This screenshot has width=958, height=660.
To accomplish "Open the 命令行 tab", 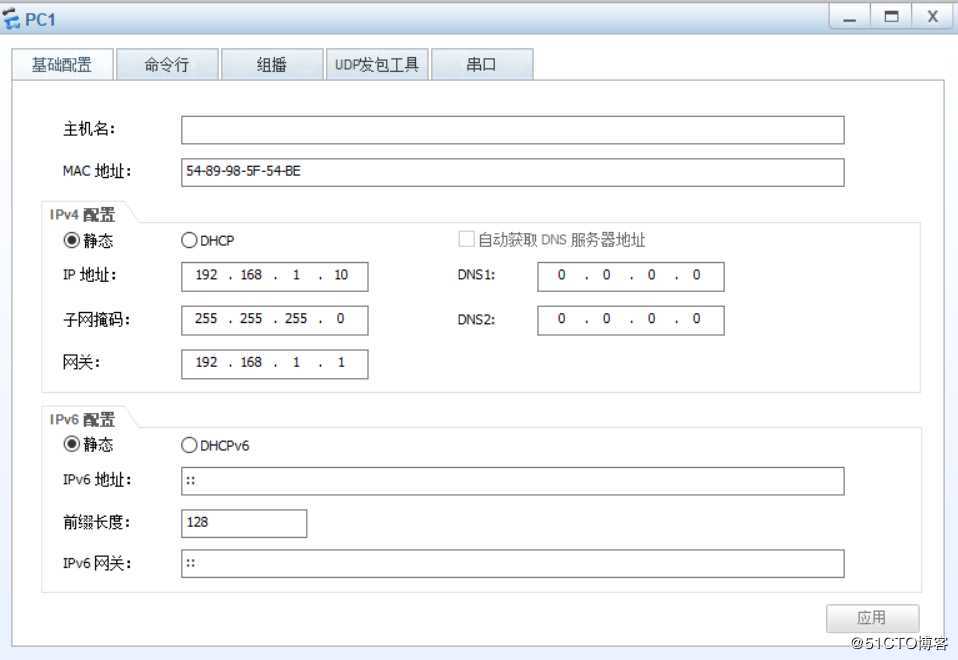I will point(167,64).
